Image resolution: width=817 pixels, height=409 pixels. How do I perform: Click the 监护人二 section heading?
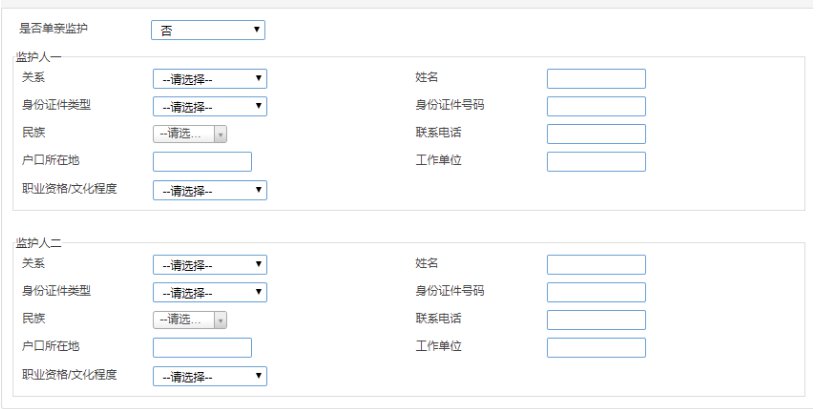(39, 244)
